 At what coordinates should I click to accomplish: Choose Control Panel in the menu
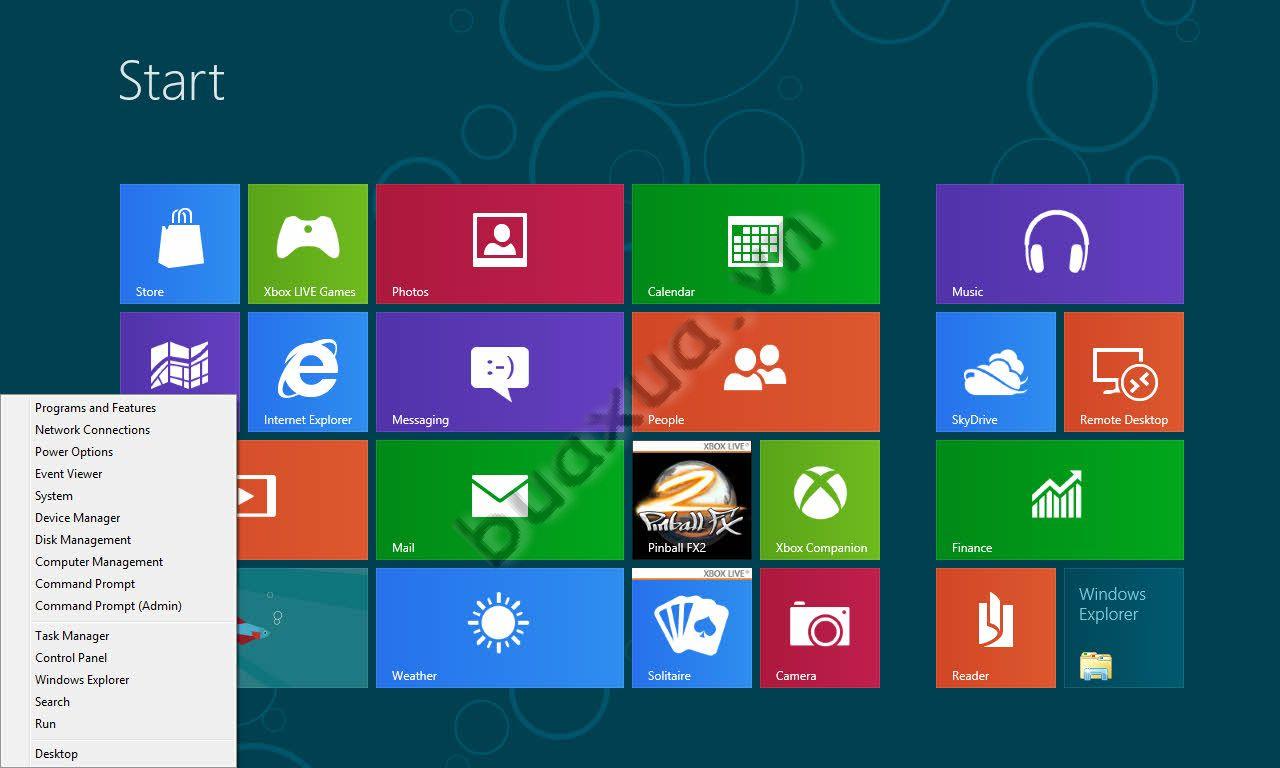pyautogui.click(x=119, y=658)
